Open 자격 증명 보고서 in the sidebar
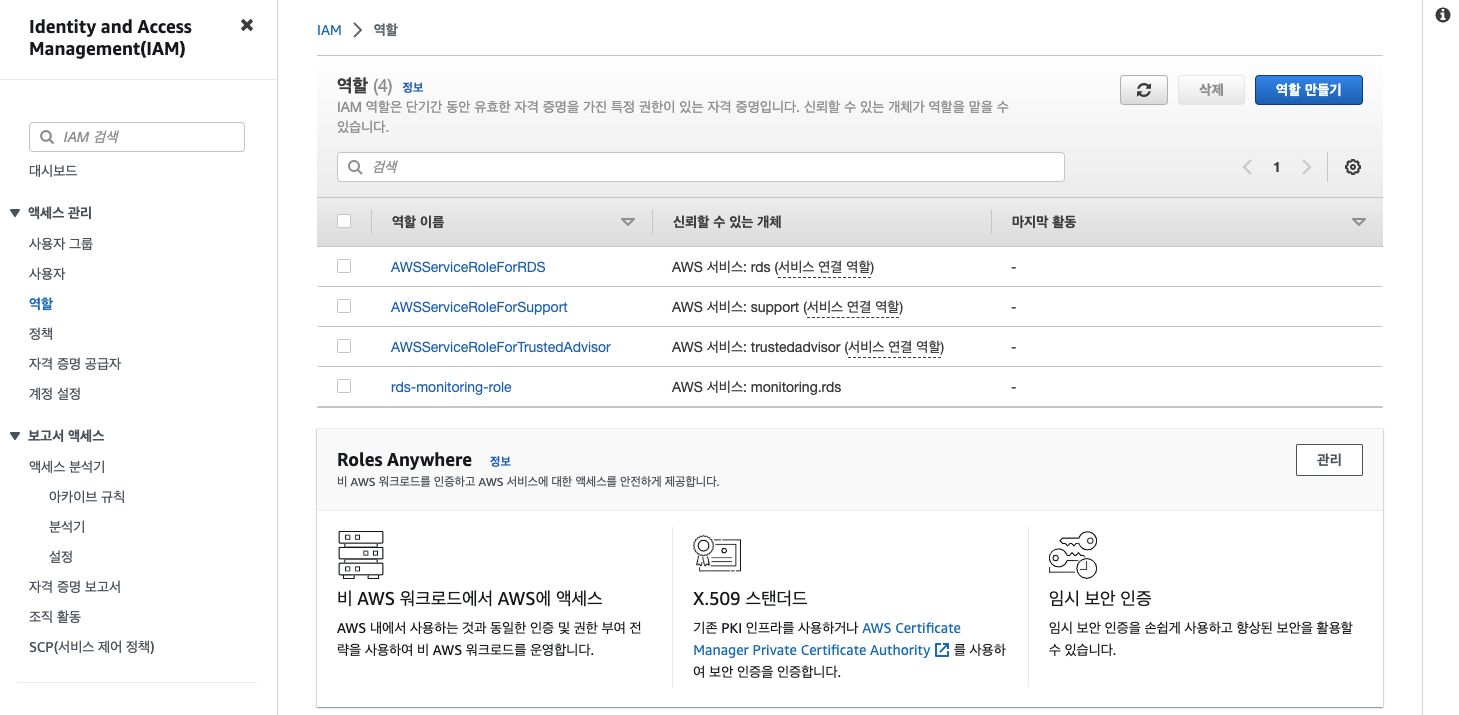This screenshot has width=1459, height=715. 75,587
